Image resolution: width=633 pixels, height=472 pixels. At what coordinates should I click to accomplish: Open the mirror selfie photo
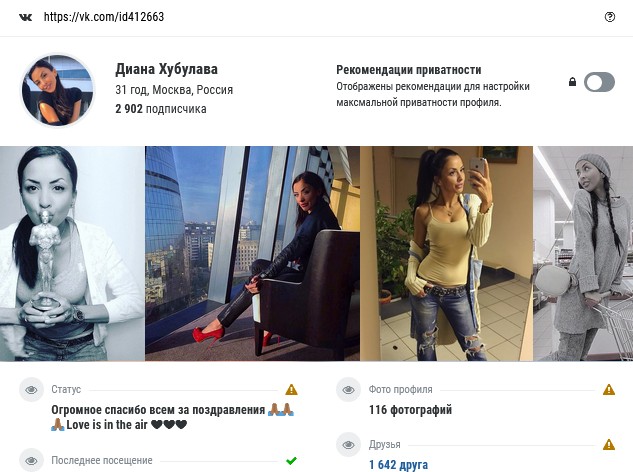446,254
